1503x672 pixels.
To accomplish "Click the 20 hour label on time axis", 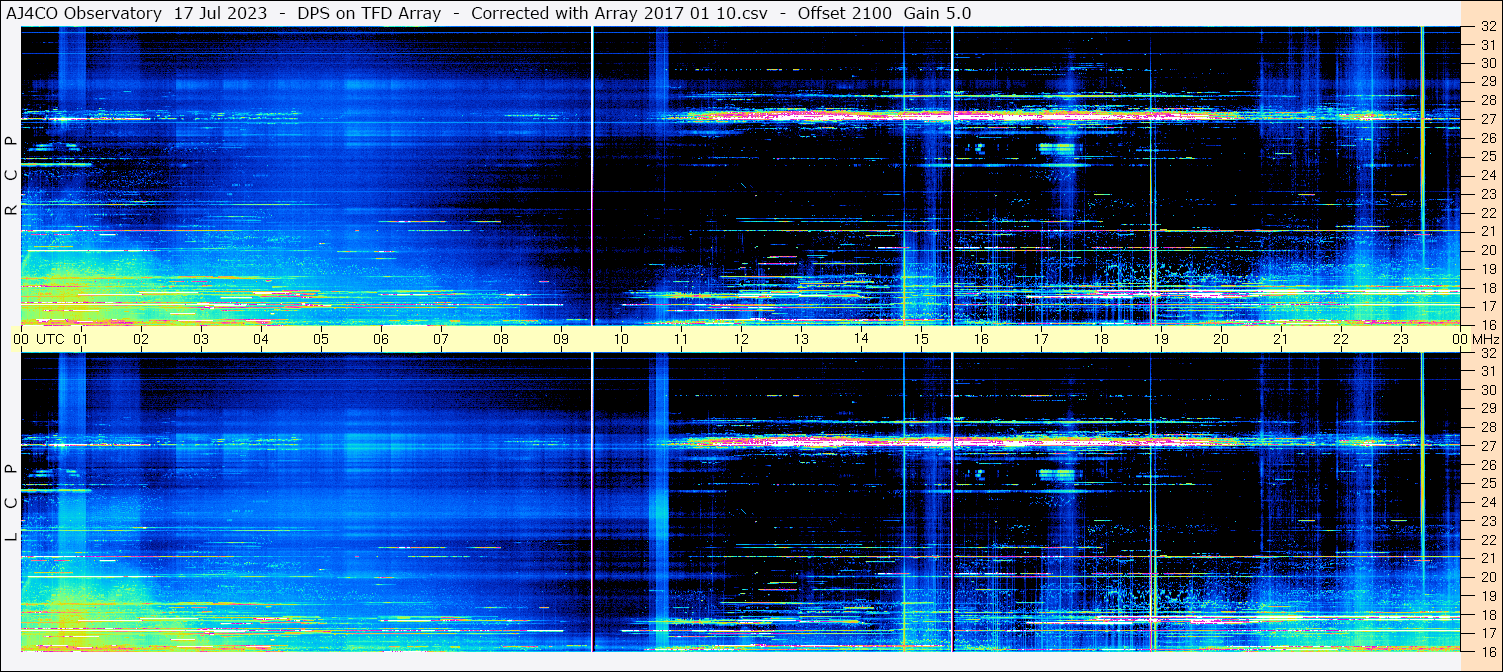I will point(1221,339).
